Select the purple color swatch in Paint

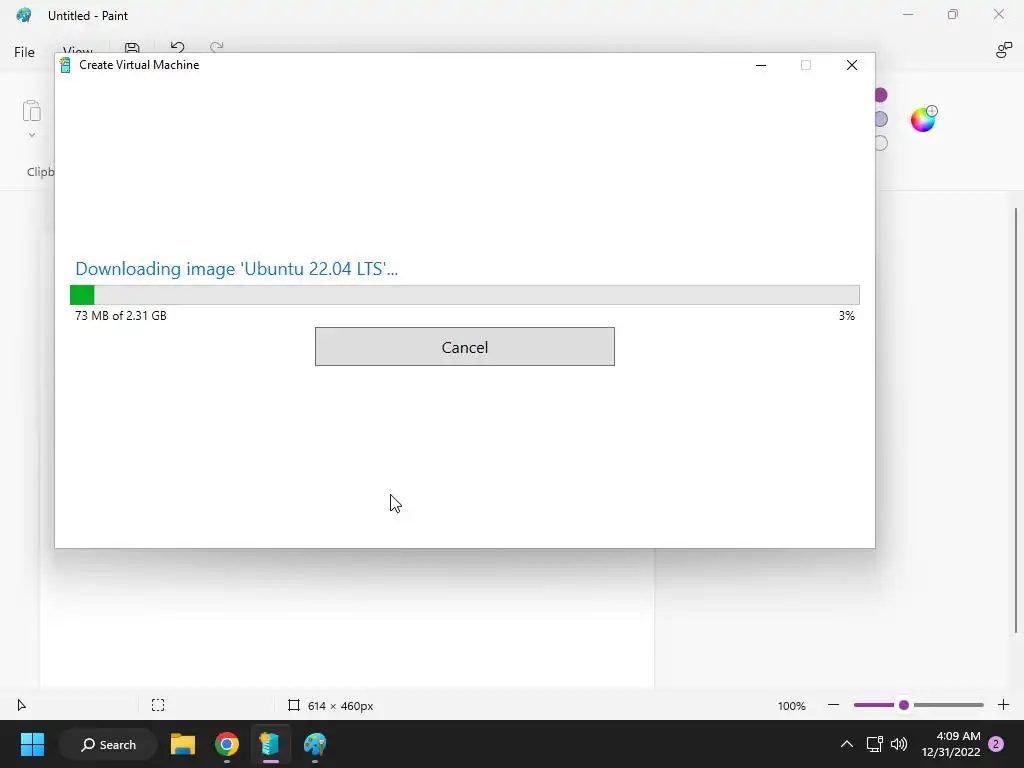(880, 95)
